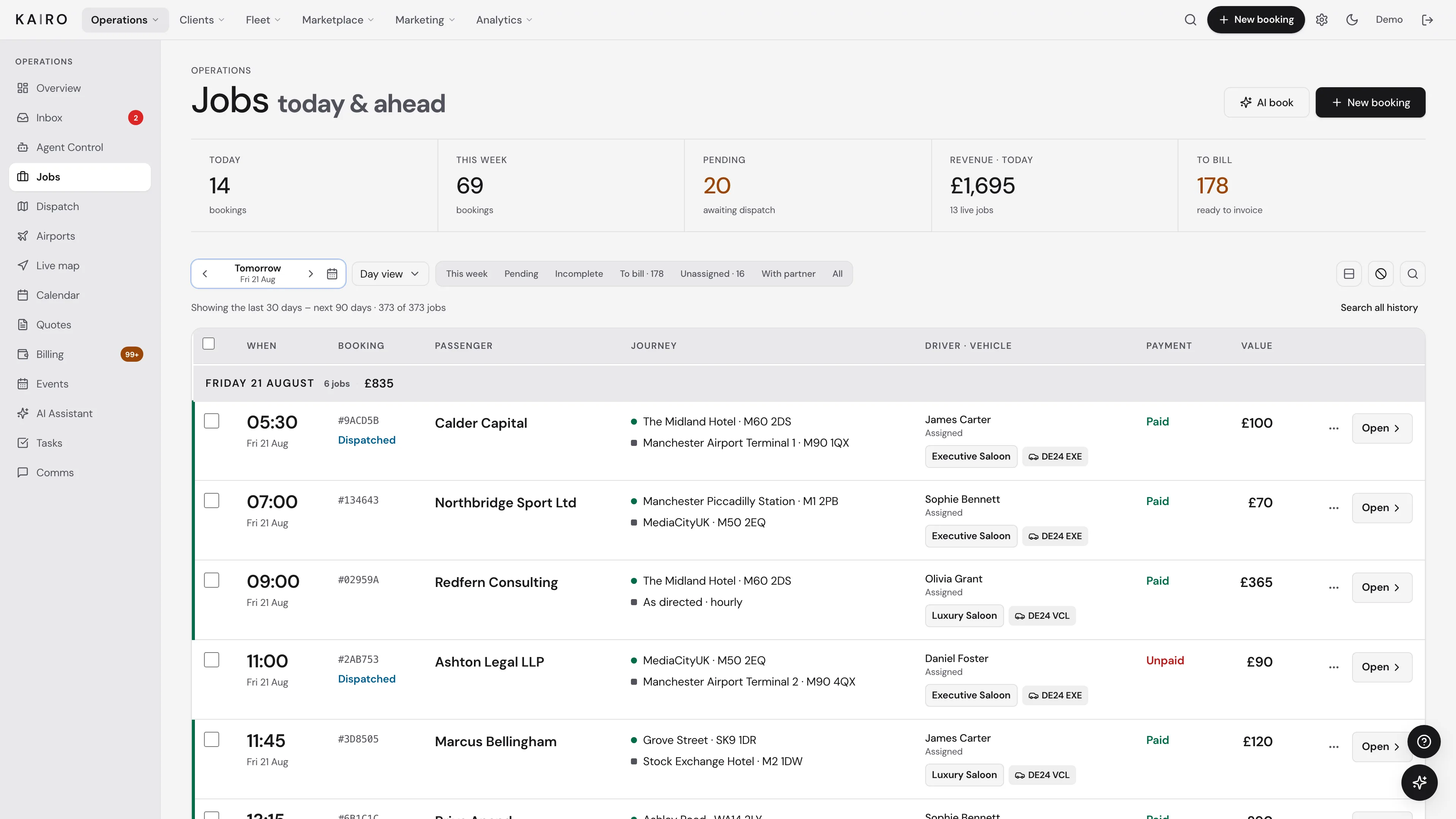This screenshot has height=819, width=1456.
Task: Switch table density layout icon
Action: click(1349, 273)
